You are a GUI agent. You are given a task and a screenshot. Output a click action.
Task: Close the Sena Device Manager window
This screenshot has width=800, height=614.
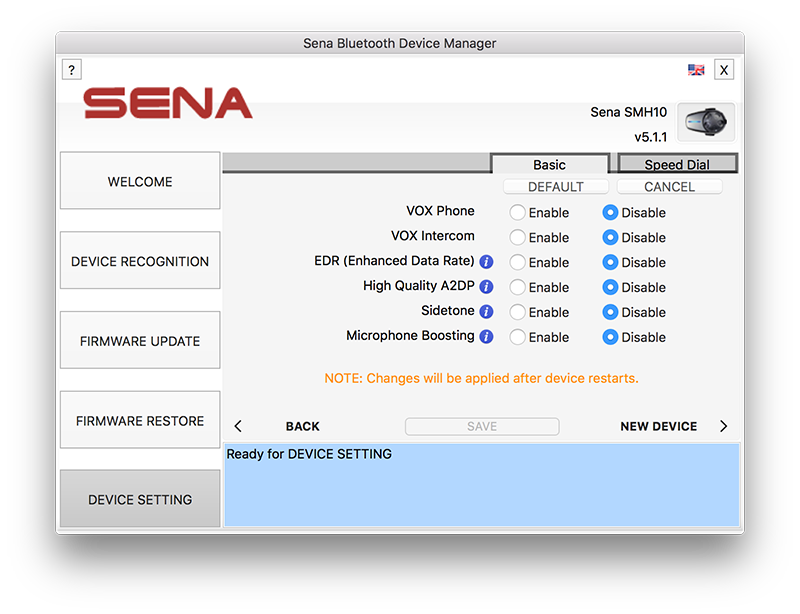[724, 70]
